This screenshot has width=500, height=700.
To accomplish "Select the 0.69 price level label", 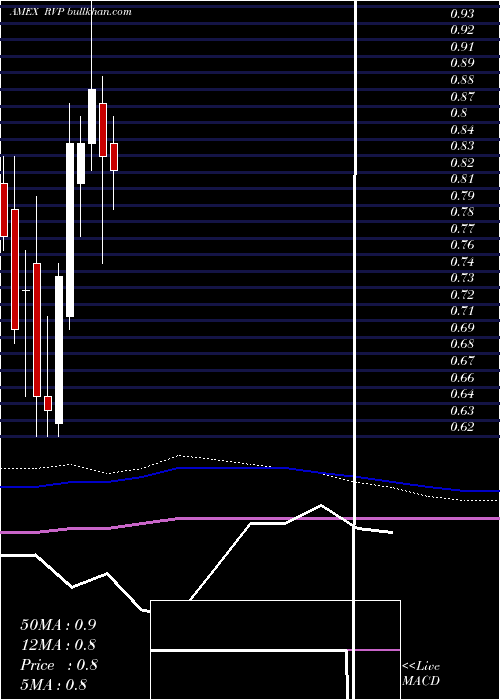I will coord(462,328).
